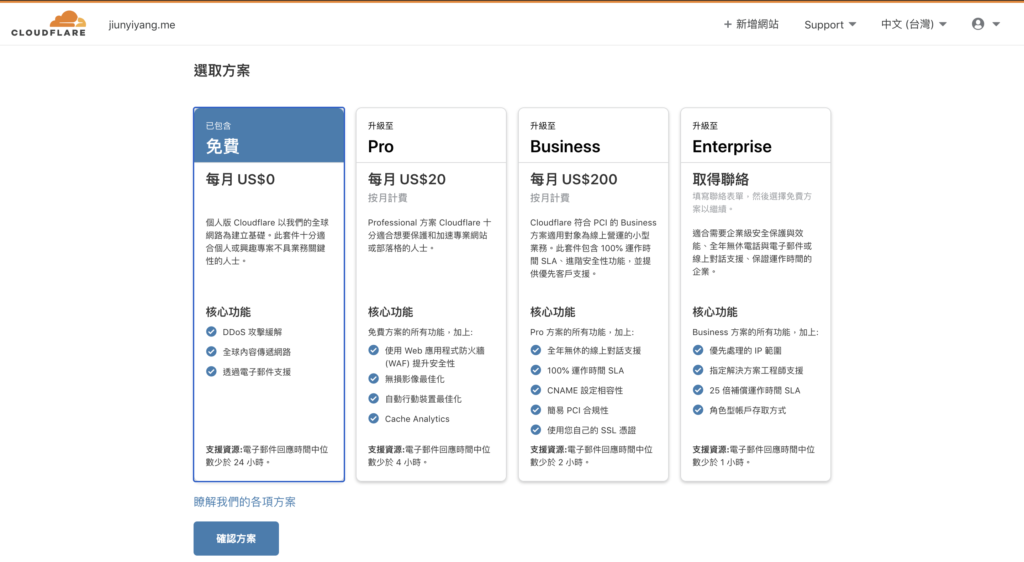Screen dimensions: 1024x562
Task: Select the Business plan card
Action: pos(593,294)
